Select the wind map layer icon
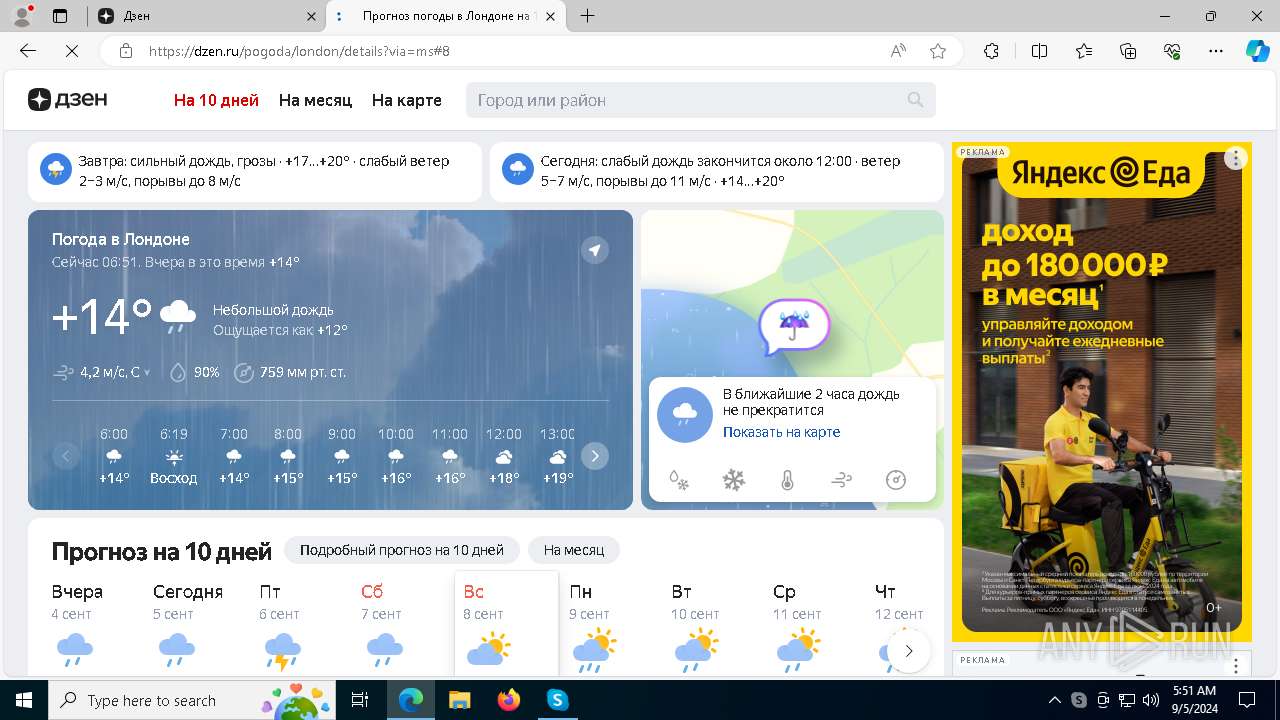The width and height of the screenshot is (1280, 720). pyautogui.click(x=841, y=480)
